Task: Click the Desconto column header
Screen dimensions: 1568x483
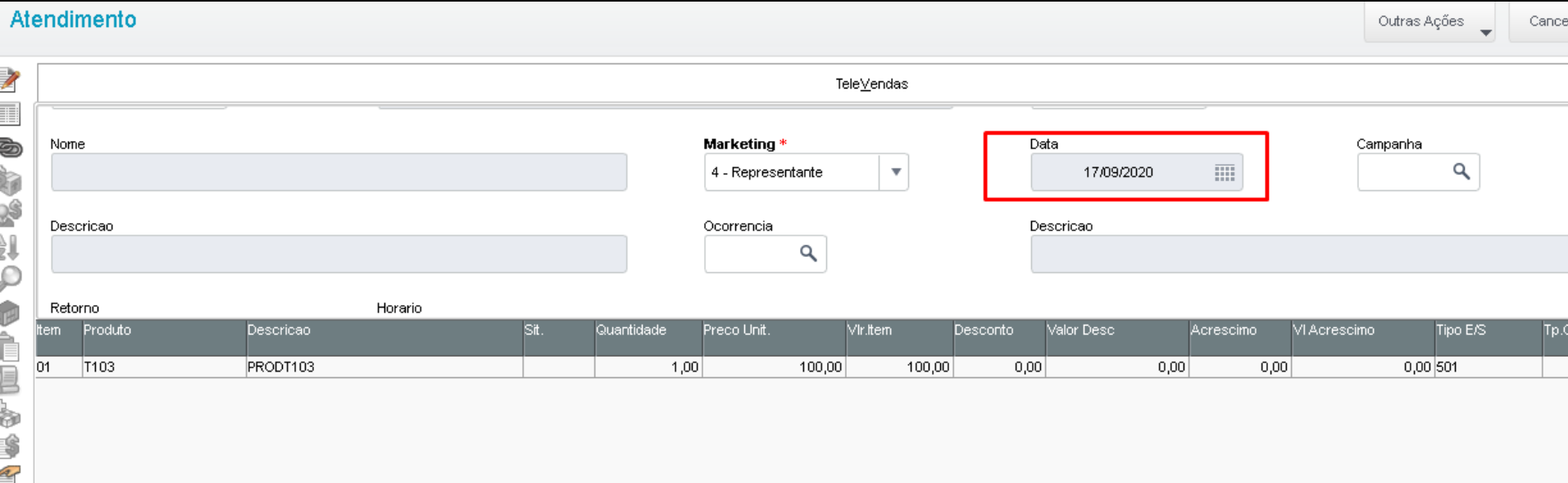Action: click(x=998, y=337)
